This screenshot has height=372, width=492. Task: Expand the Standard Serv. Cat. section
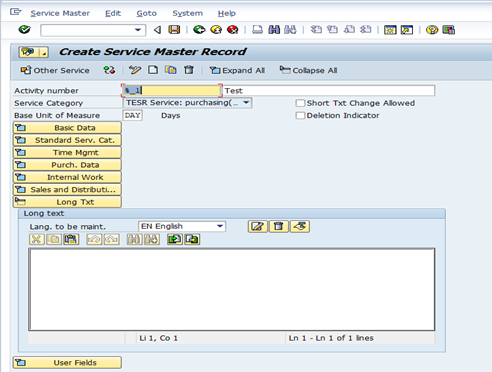coord(67,140)
